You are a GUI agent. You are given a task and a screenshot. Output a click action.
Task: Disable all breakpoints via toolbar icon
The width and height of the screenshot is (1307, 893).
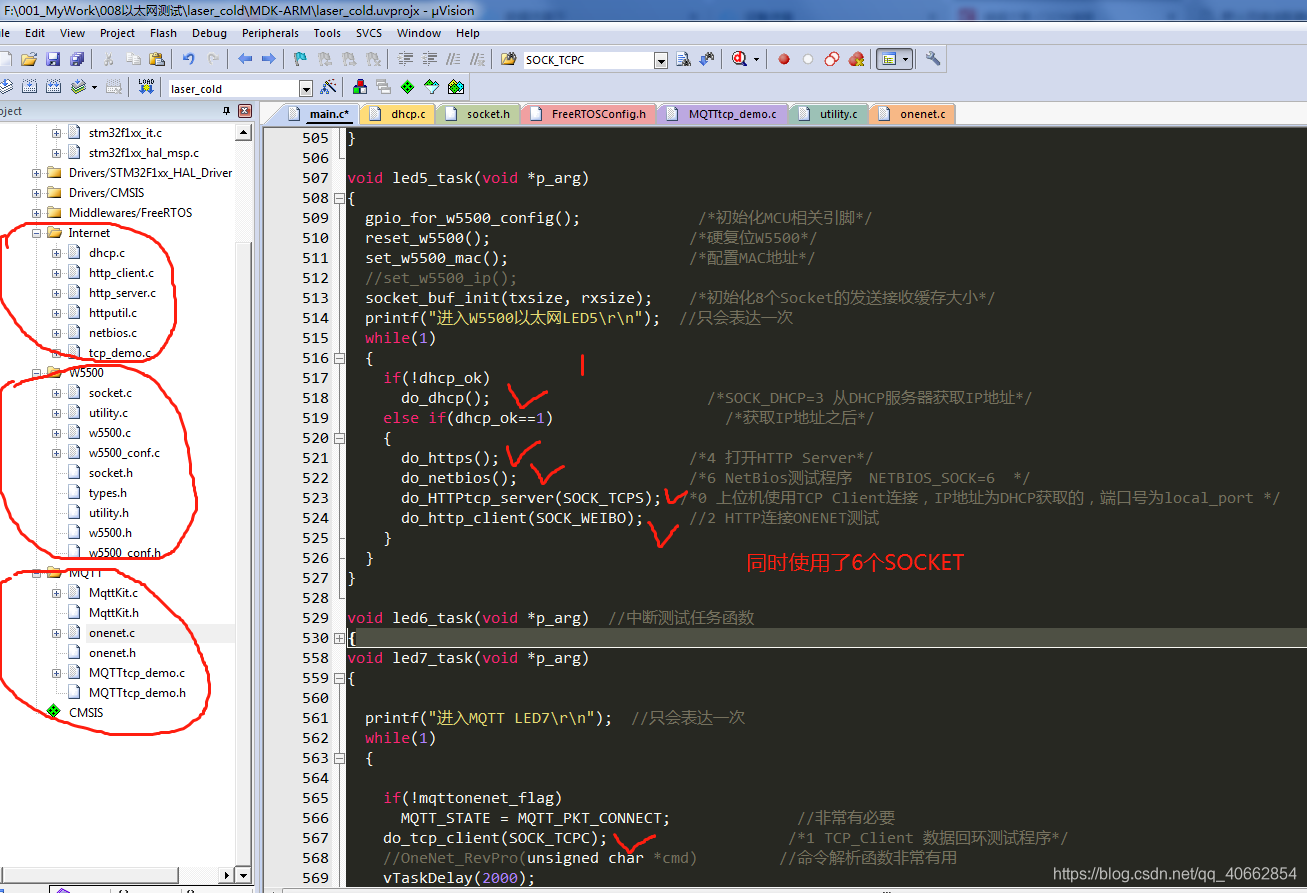point(831,59)
